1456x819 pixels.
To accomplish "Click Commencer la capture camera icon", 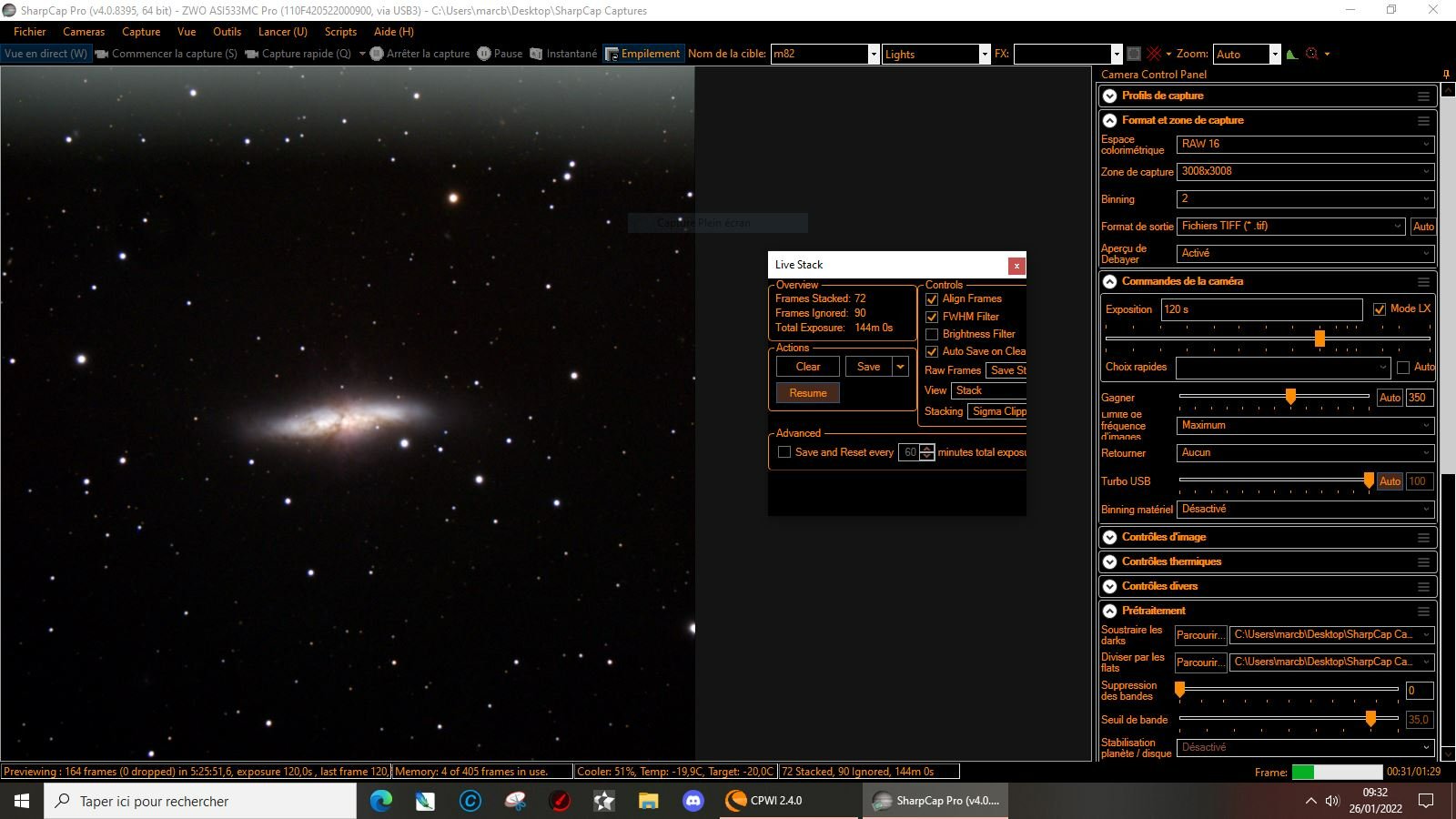I will 102,54.
